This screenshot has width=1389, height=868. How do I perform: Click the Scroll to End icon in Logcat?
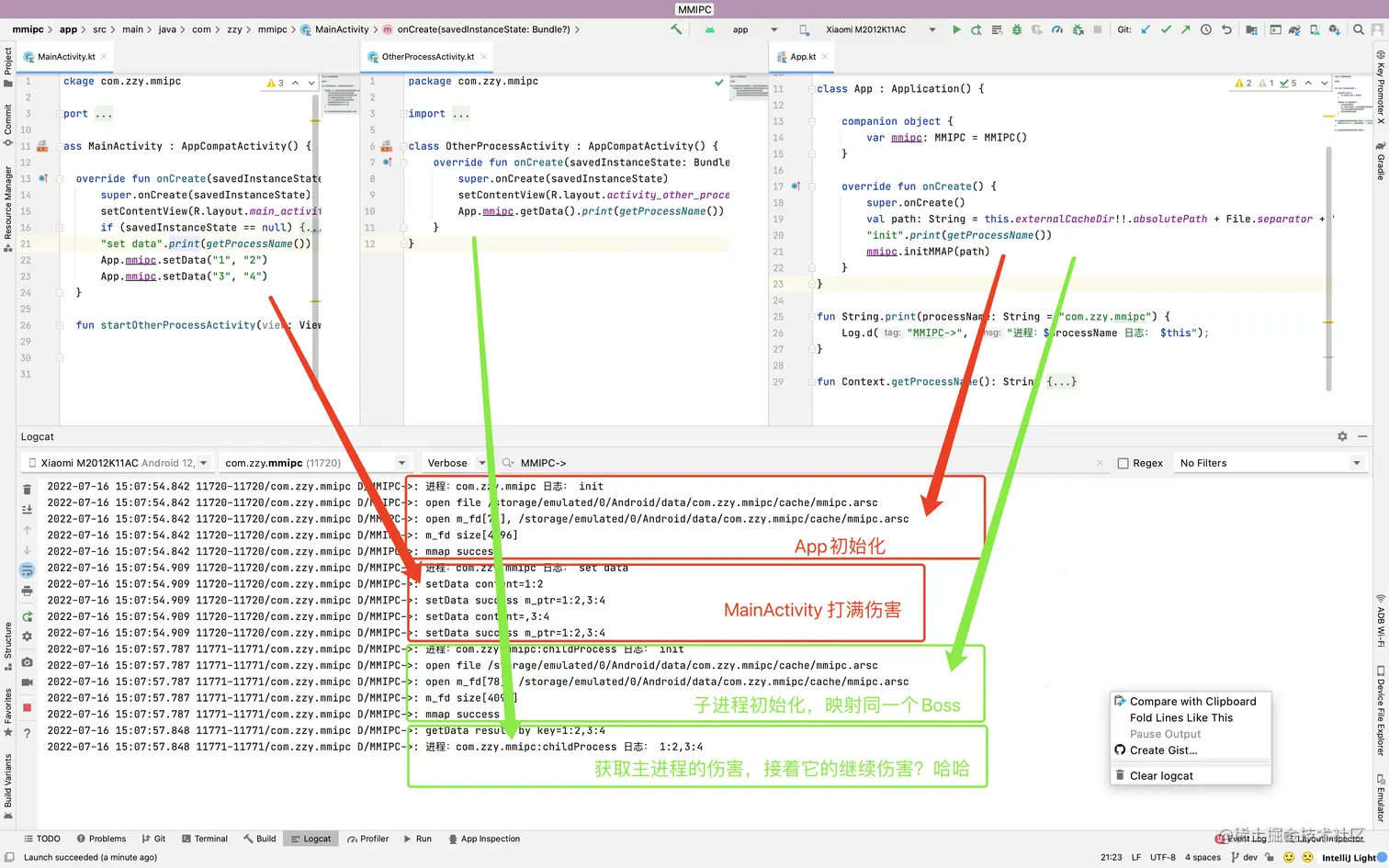(27, 509)
